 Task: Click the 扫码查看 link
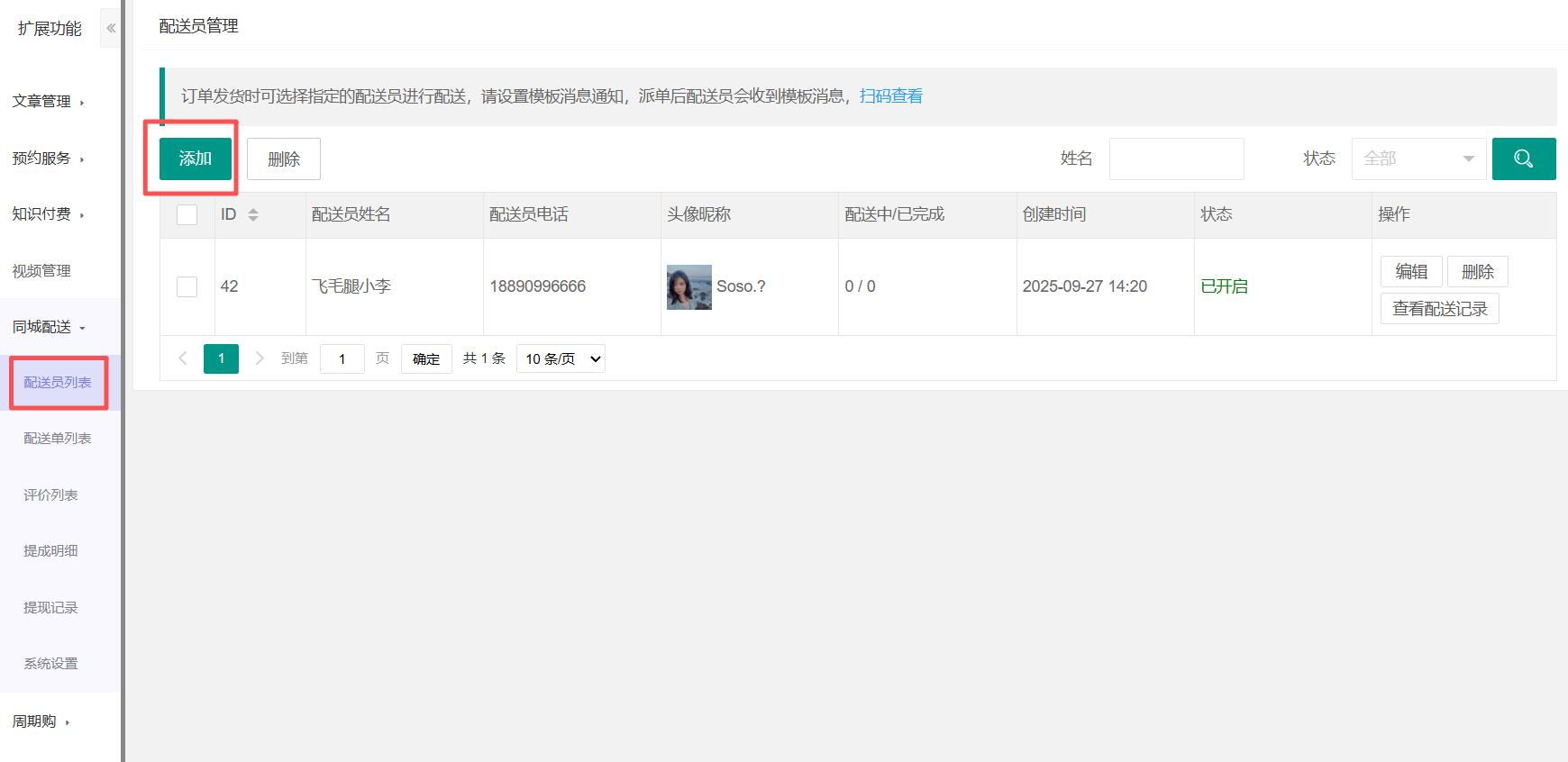pos(890,96)
